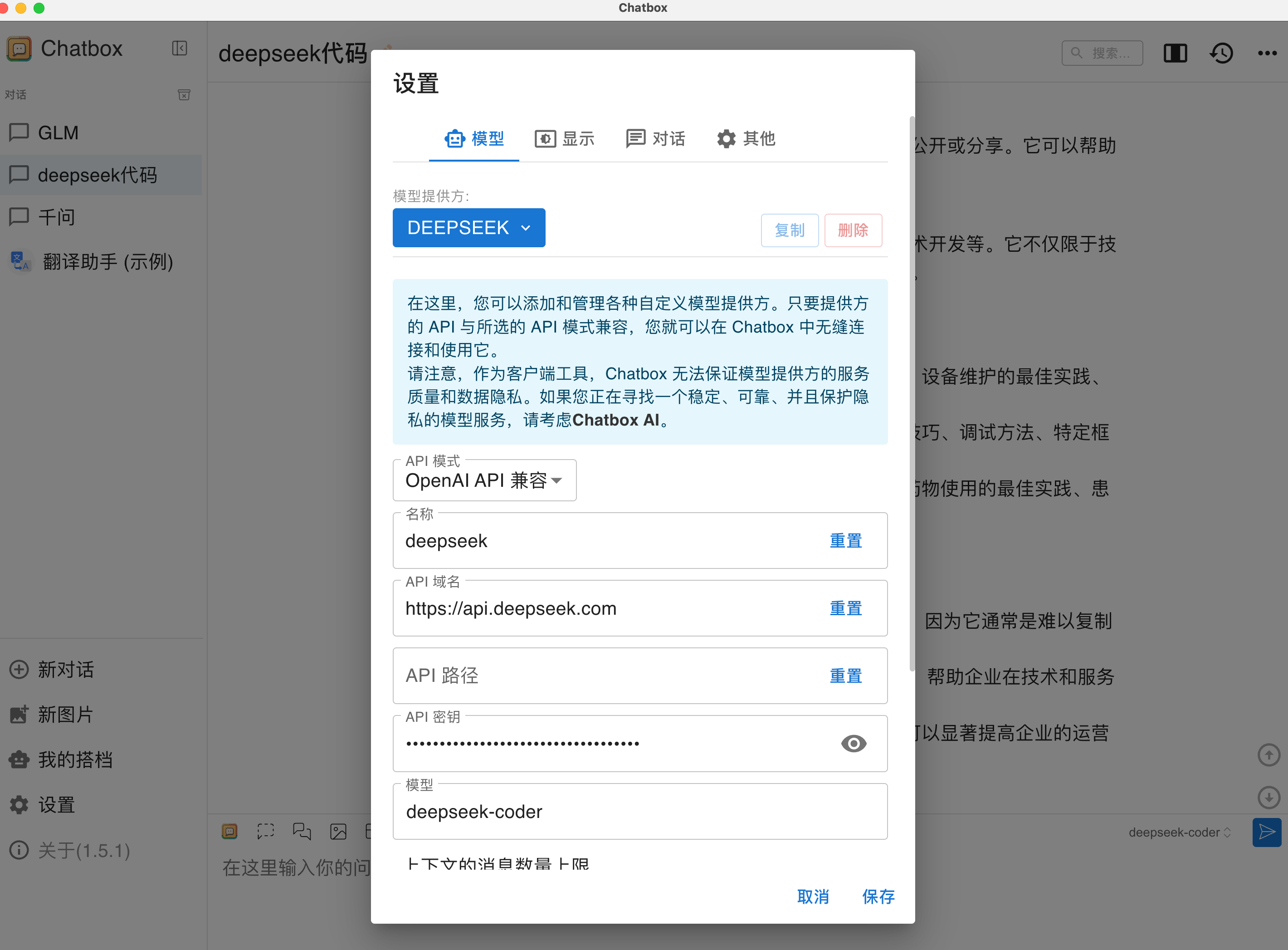Switch to the 模型 settings tab

click(474, 138)
